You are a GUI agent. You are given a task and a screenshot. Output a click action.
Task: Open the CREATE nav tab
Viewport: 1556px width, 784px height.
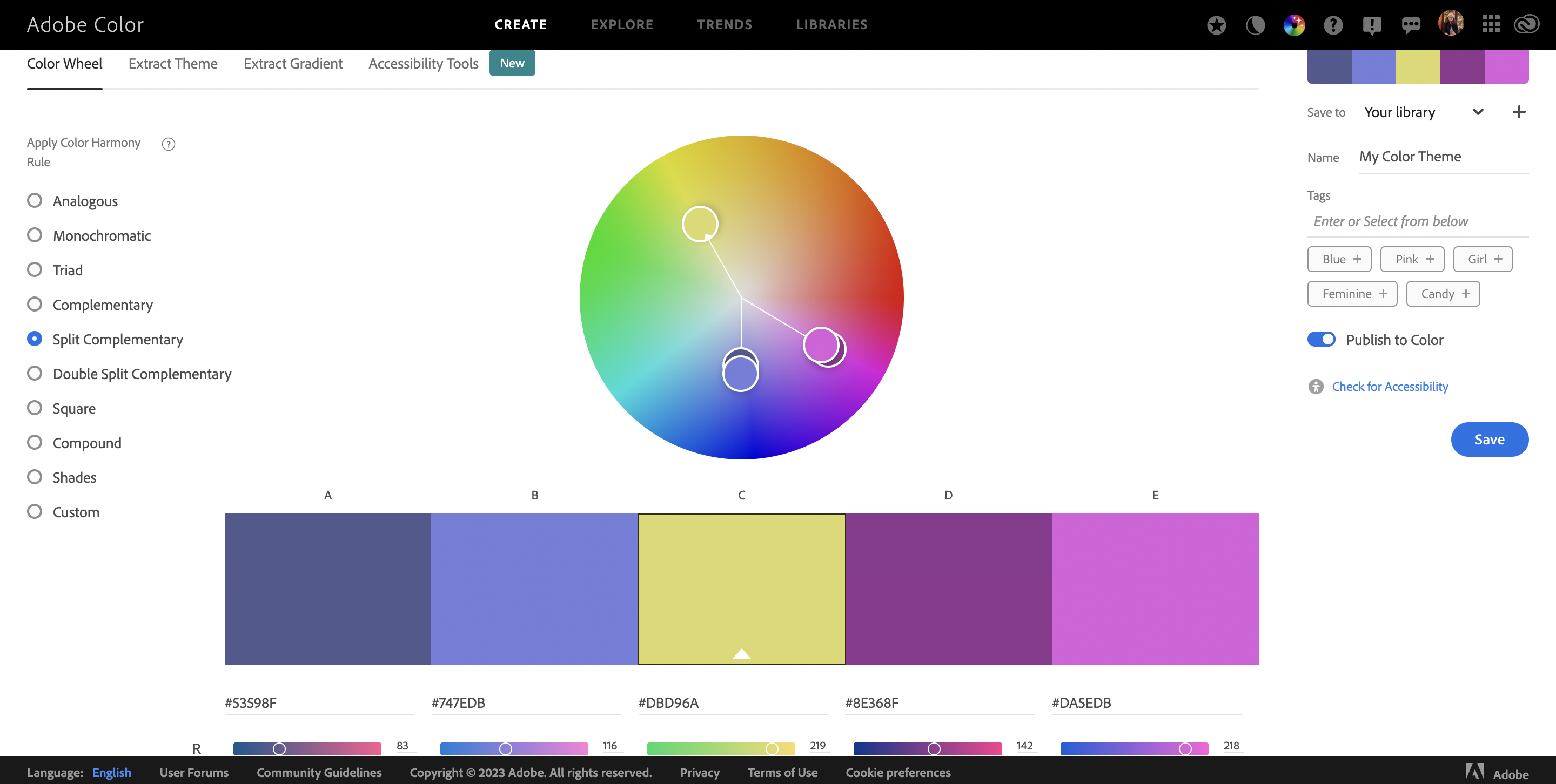[520, 25]
